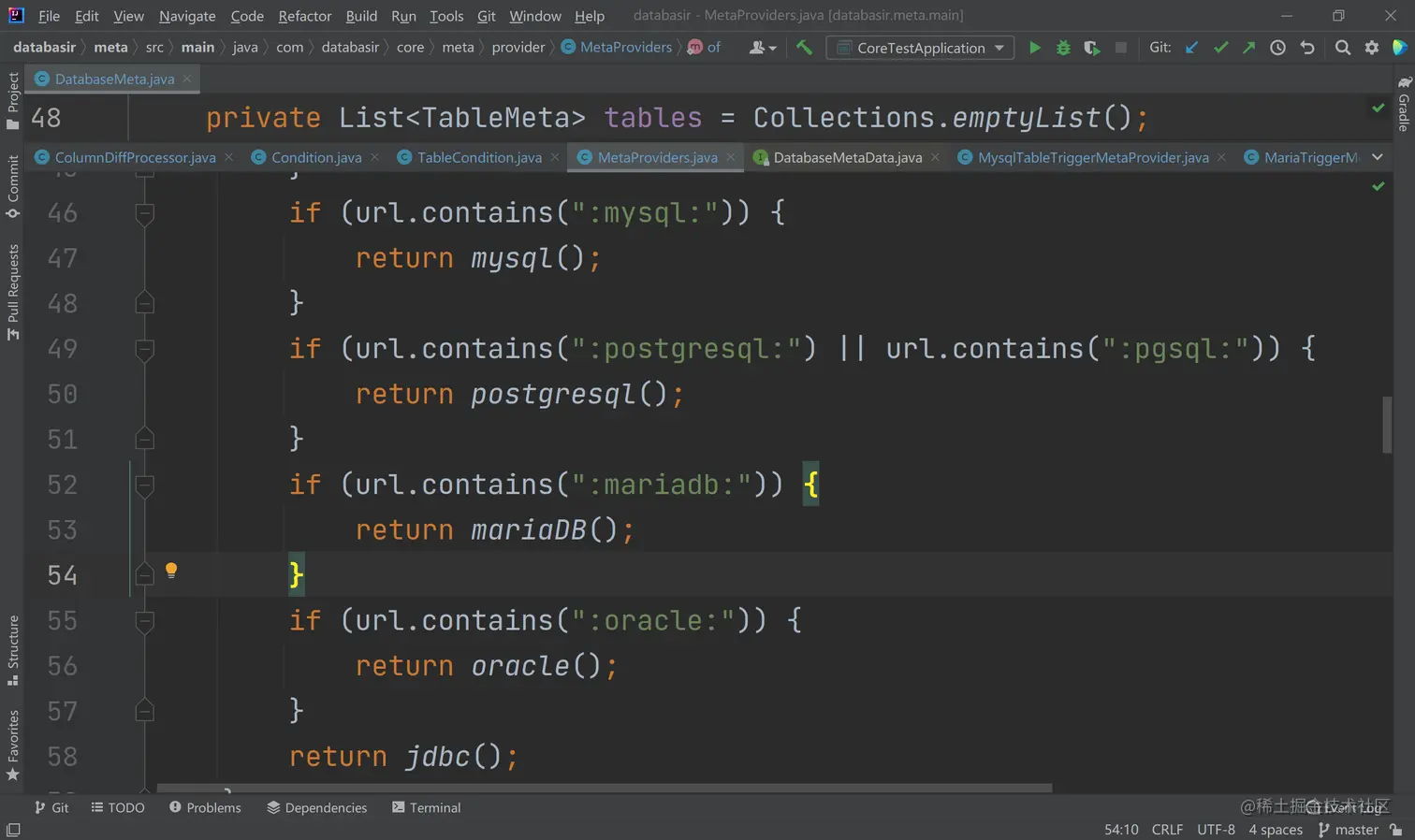Show Git history via the clock icon
This screenshot has height=840, width=1415.
click(x=1277, y=48)
